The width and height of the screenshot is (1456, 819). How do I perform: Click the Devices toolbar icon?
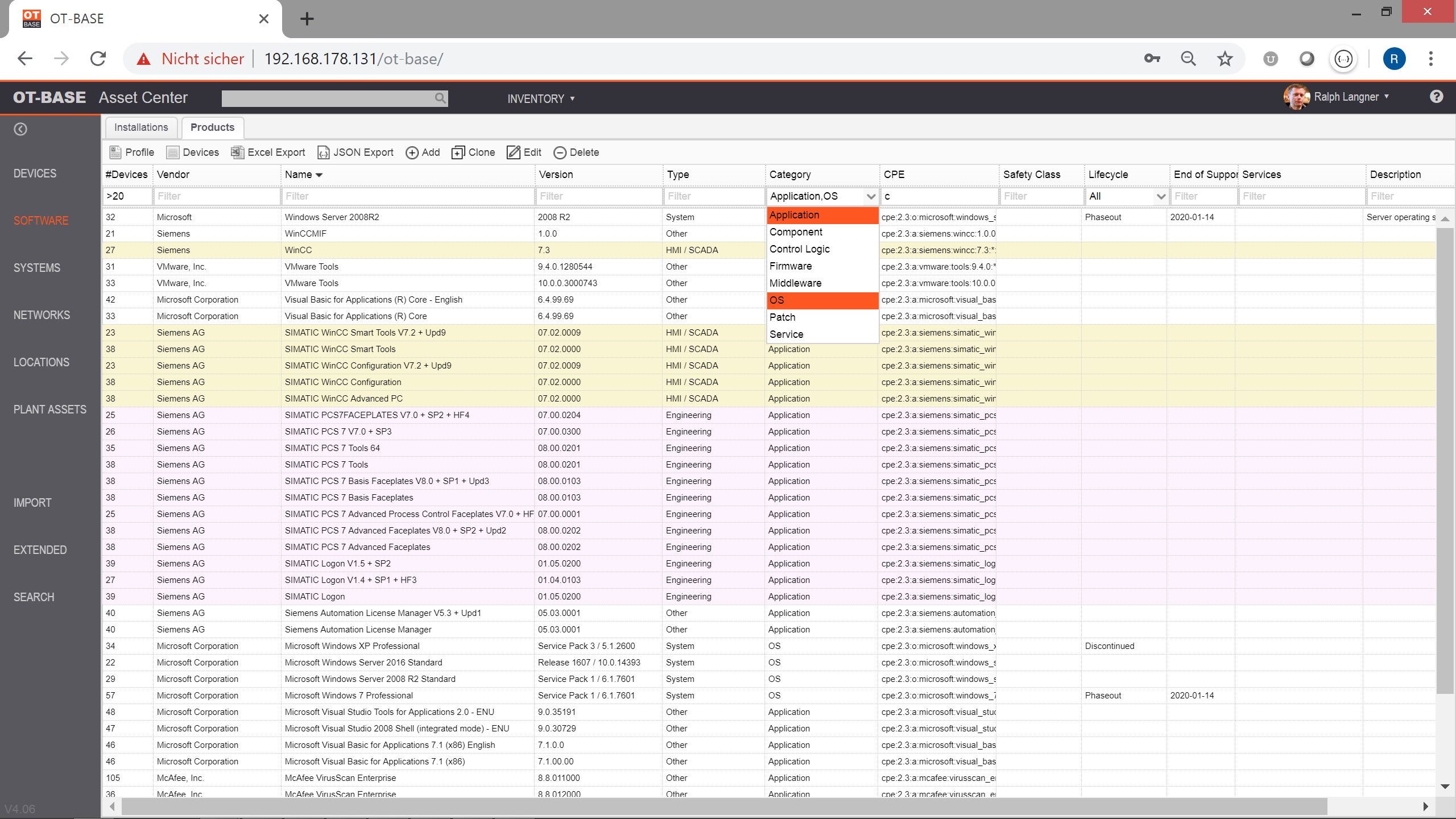(193, 152)
